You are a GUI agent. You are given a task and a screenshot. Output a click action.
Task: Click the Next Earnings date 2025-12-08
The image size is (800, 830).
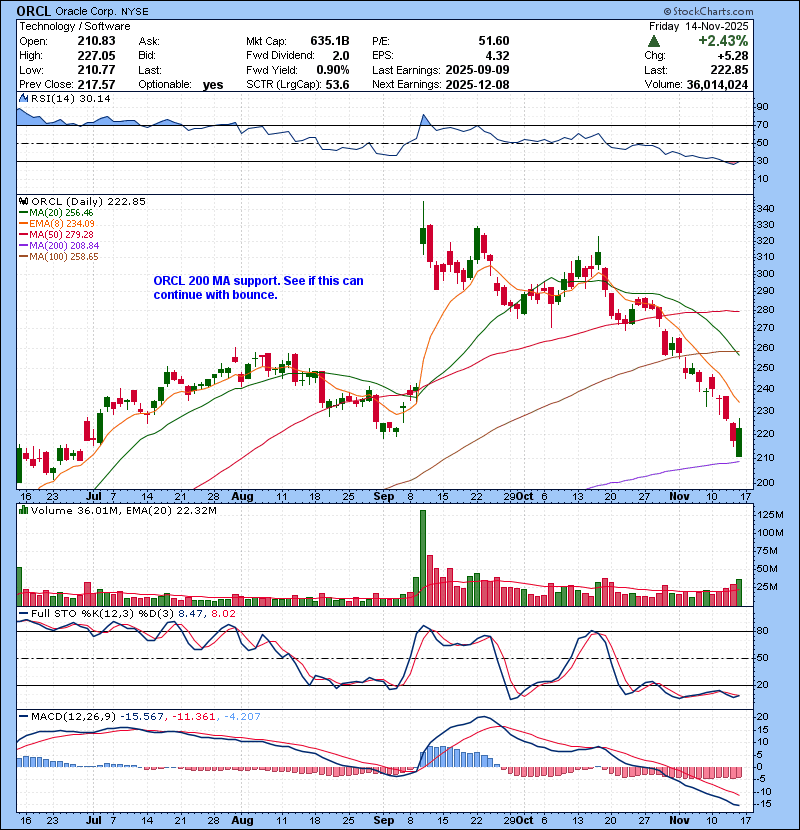(478, 84)
